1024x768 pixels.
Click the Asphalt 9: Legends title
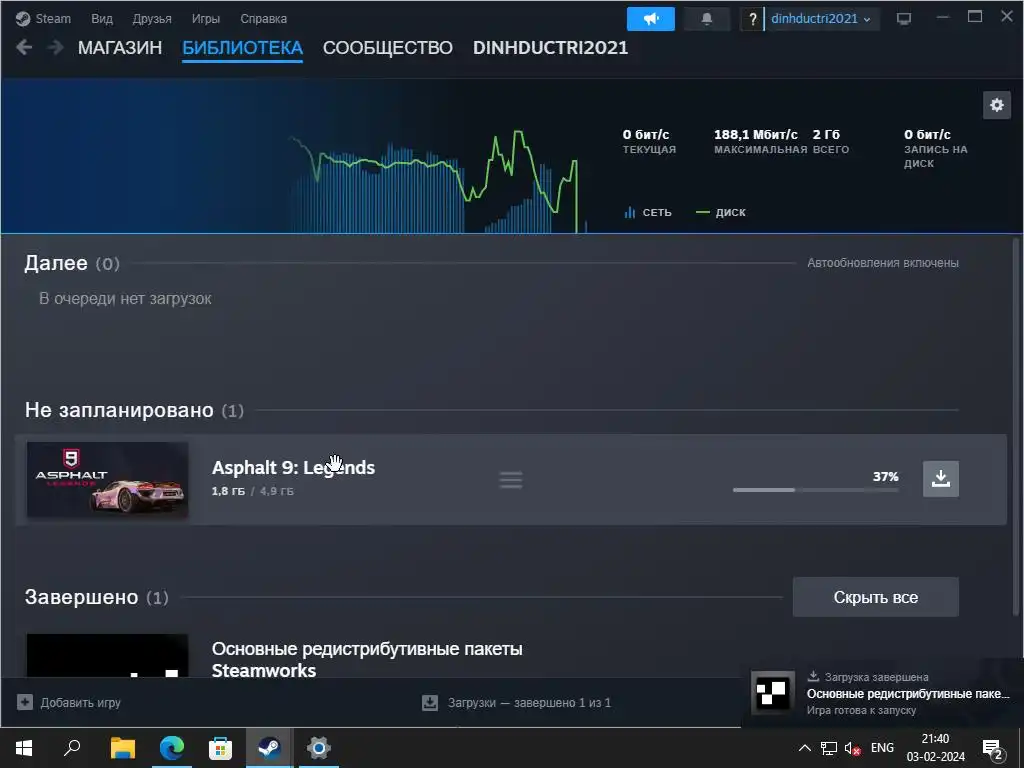pyautogui.click(x=293, y=468)
